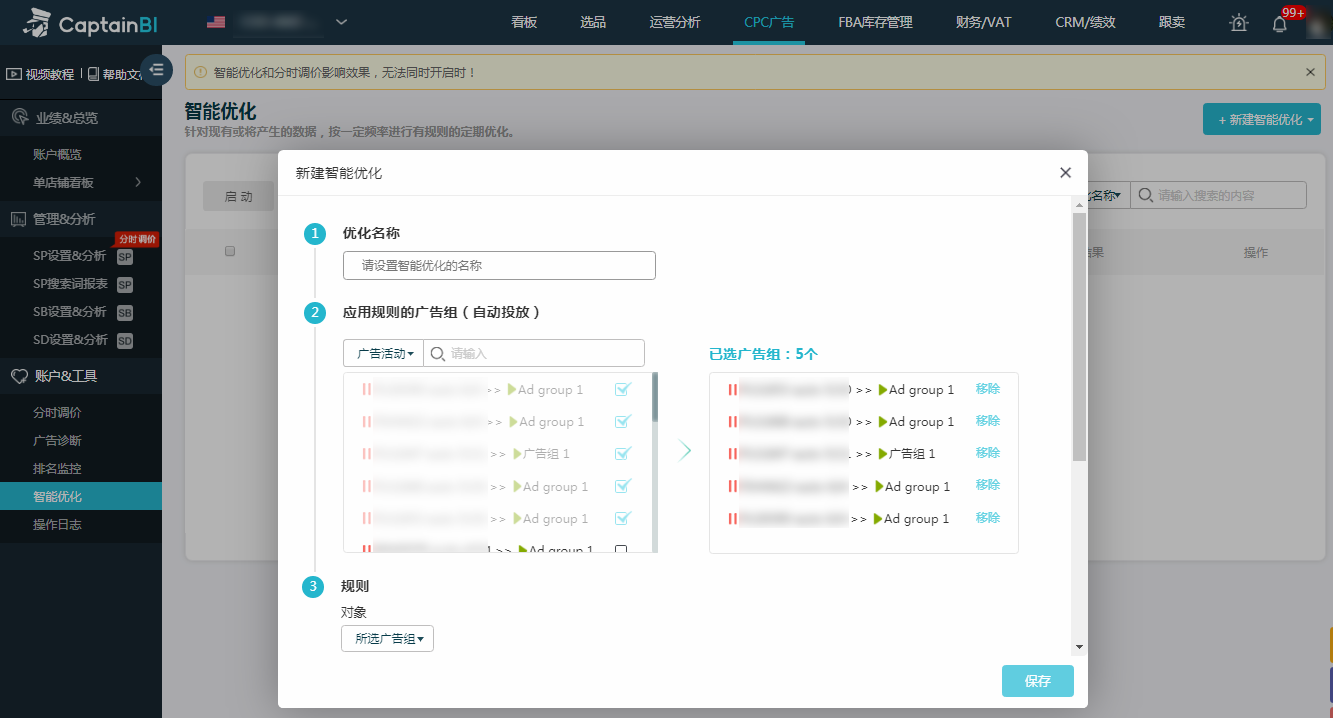Open 帮助文档 help document icon
The image size is (1333, 718).
pos(93,74)
